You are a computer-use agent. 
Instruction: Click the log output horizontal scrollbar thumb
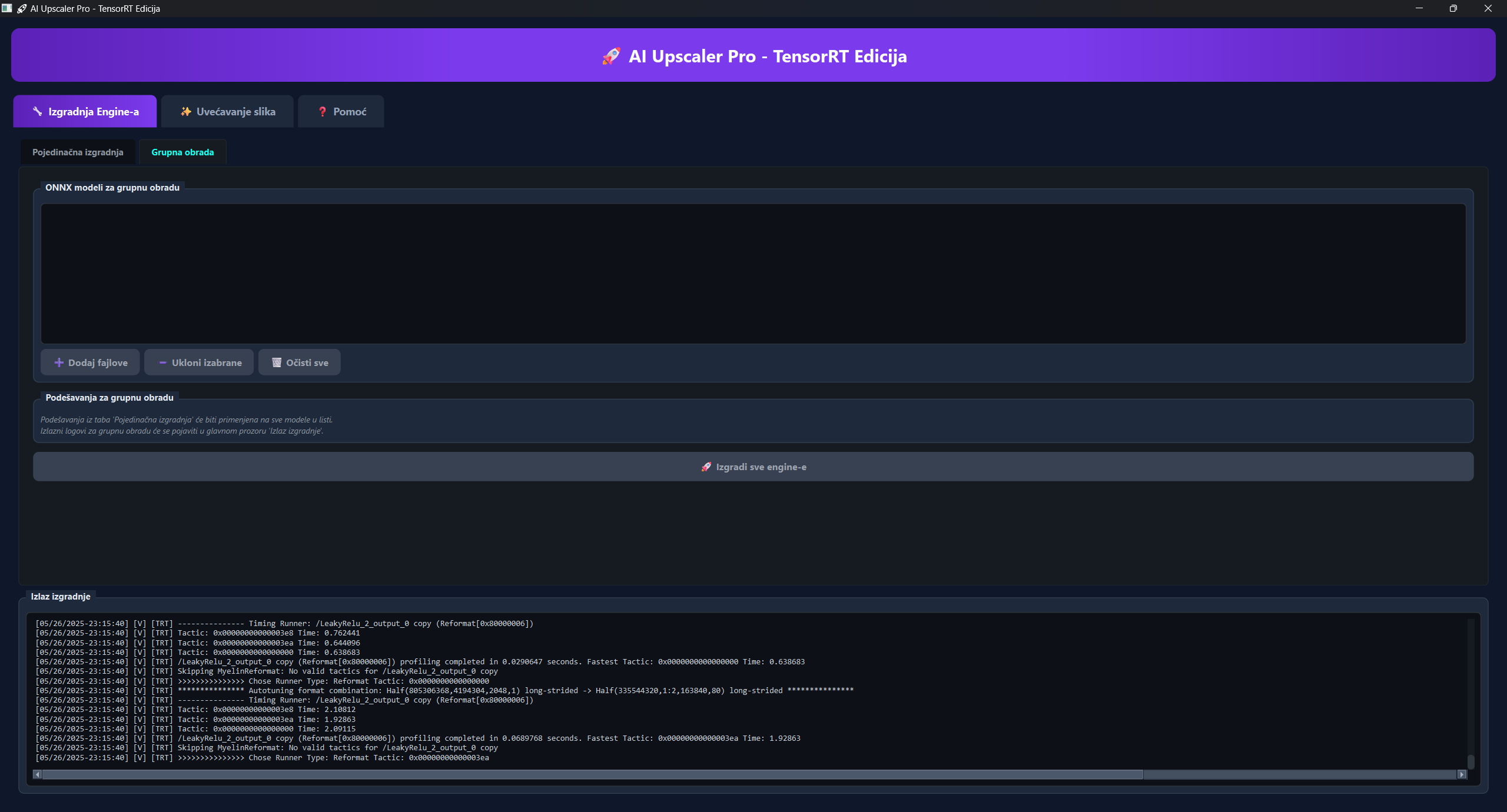coord(592,774)
